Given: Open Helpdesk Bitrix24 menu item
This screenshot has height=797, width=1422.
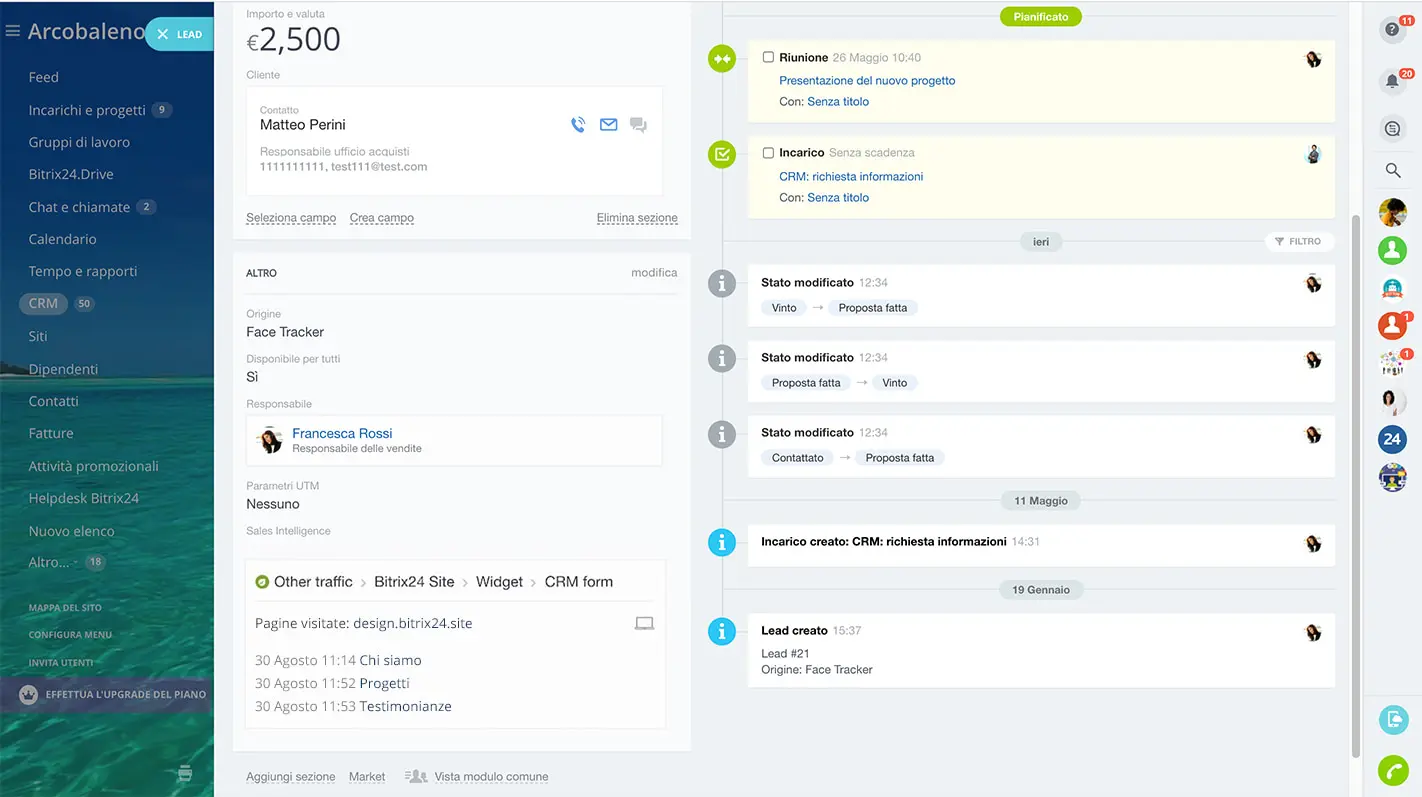Looking at the screenshot, I should [83, 498].
